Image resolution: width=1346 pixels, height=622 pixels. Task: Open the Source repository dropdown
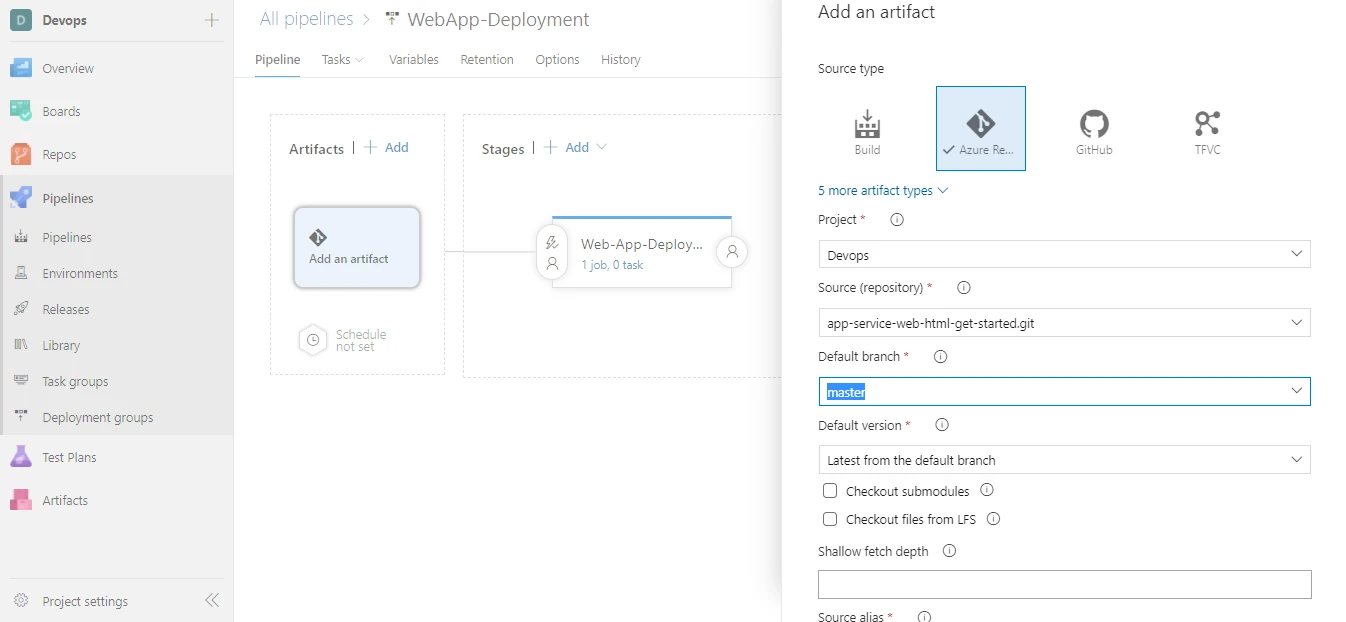(1064, 322)
